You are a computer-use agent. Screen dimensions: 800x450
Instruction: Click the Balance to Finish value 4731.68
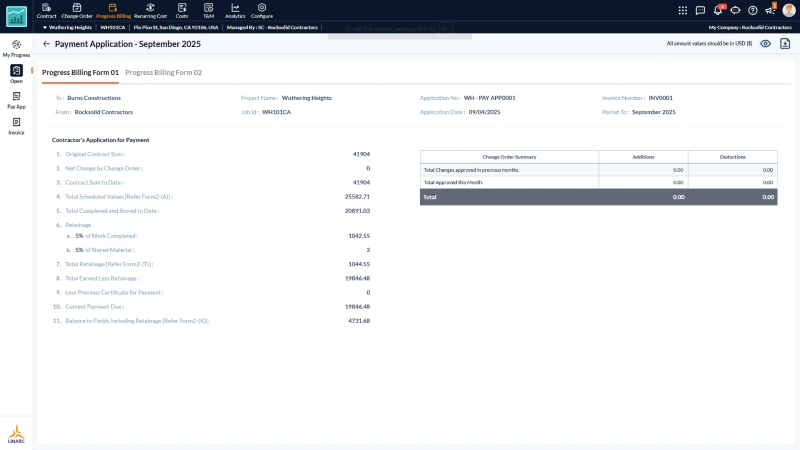click(359, 321)
